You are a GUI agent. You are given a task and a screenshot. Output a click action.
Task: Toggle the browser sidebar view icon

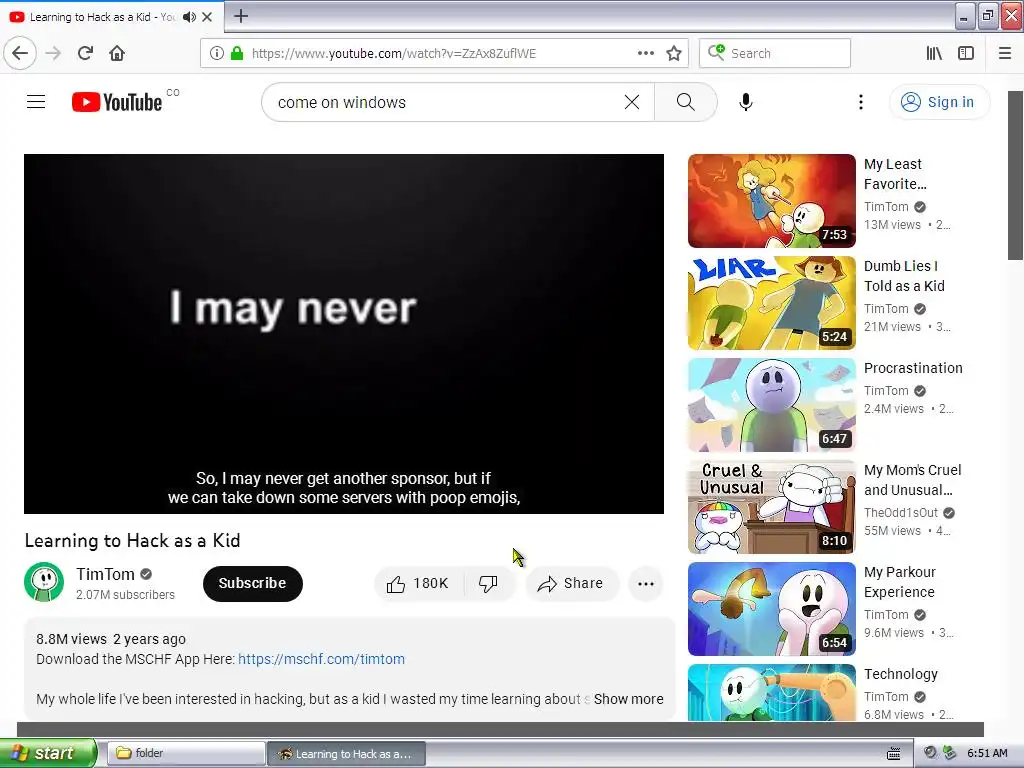click(966, 53)
